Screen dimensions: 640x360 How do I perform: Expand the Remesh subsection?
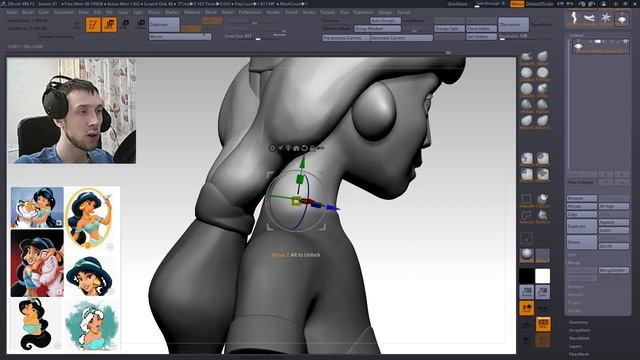[x=576, y=295]
